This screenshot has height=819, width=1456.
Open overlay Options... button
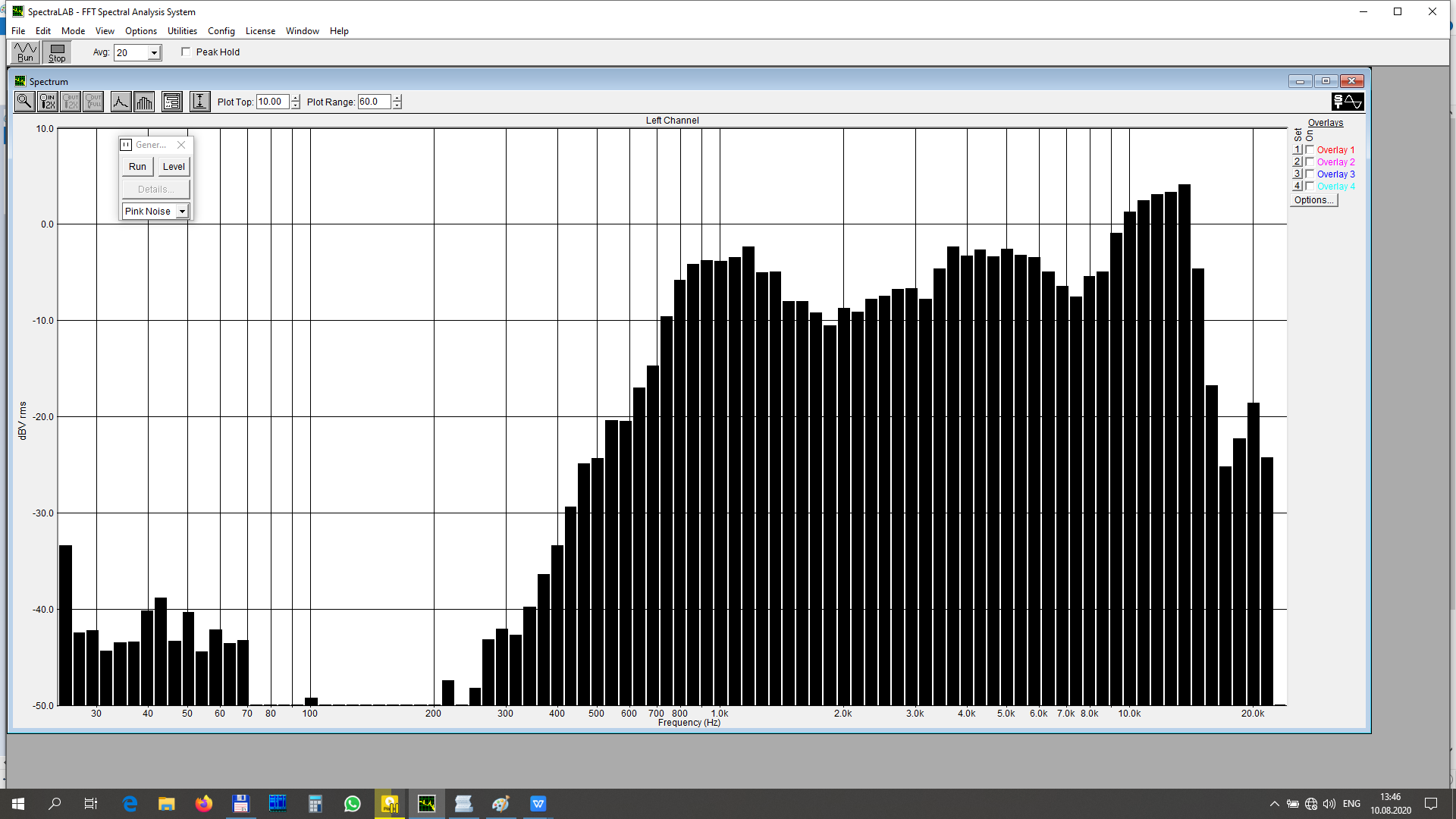click(1313, 200)
